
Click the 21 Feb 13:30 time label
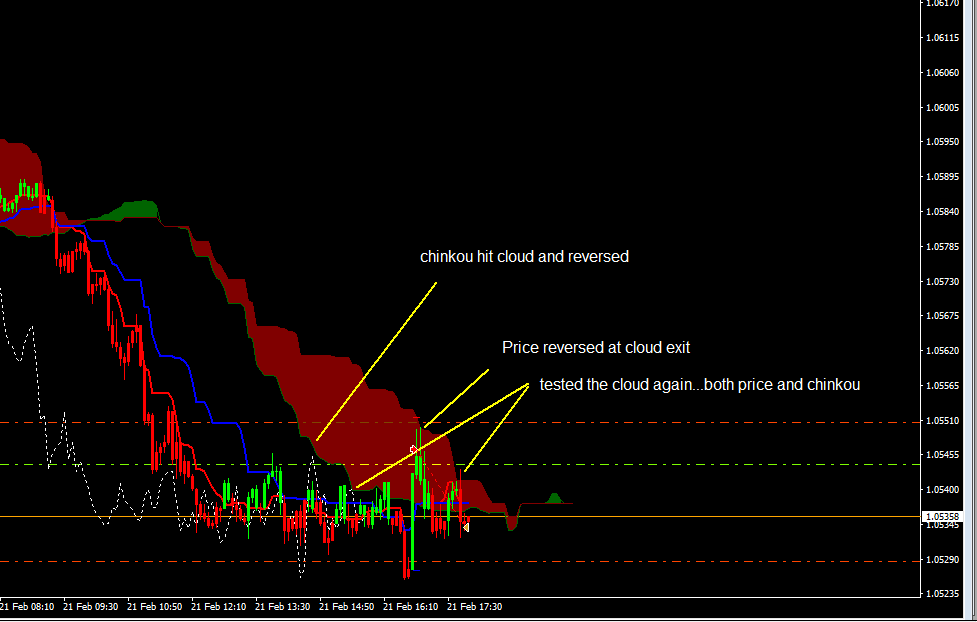tap(282, 606)
